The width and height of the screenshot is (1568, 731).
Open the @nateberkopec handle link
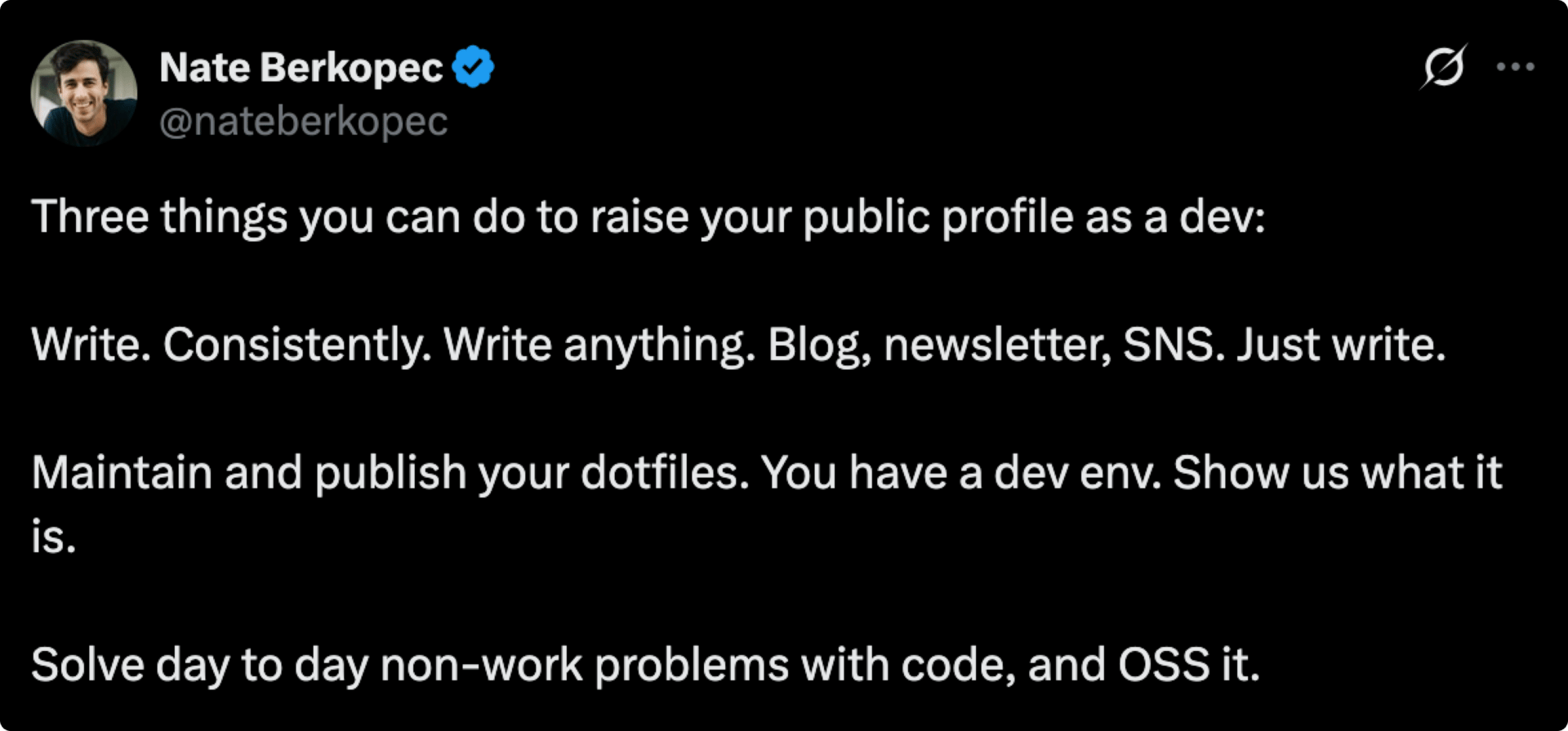[304, 122]
